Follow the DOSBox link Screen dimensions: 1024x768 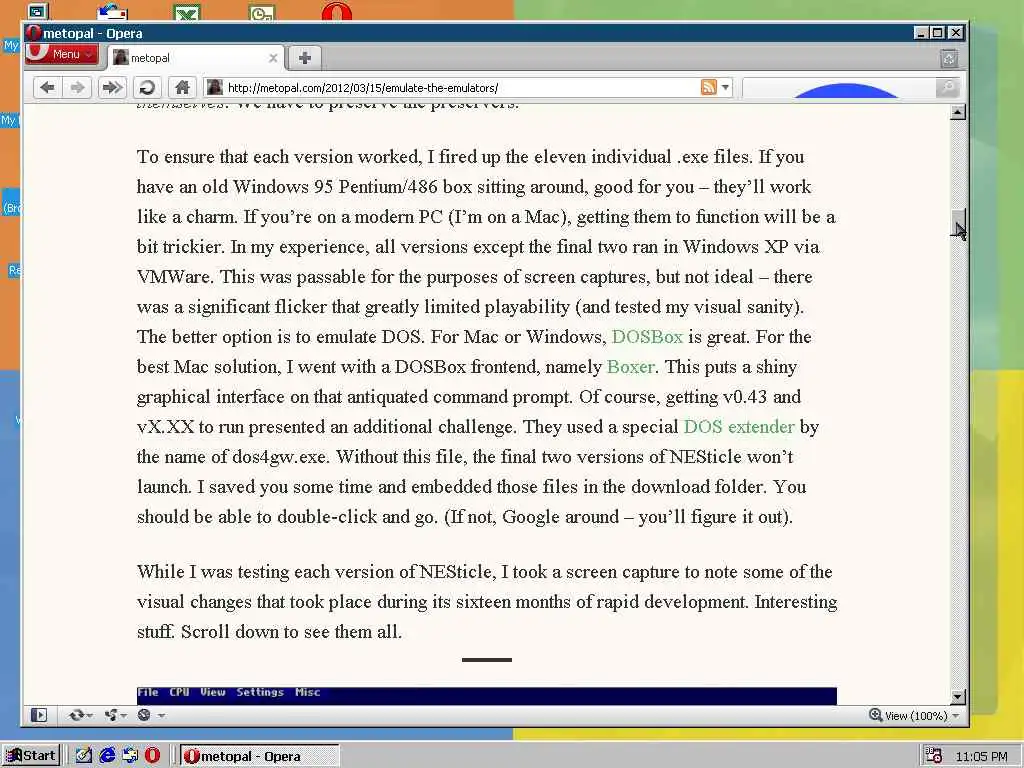(647, 337)
